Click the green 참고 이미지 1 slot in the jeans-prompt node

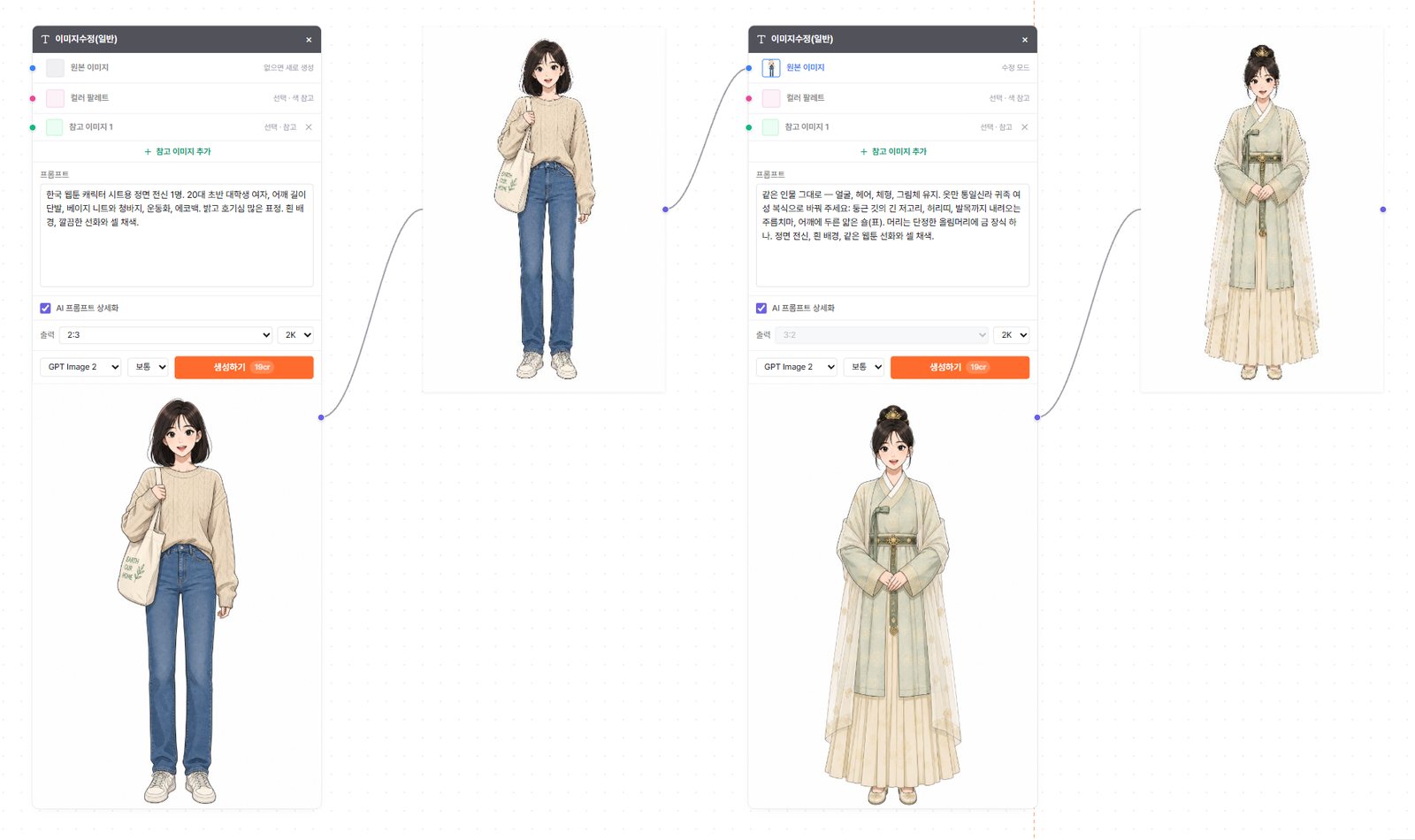55,127
